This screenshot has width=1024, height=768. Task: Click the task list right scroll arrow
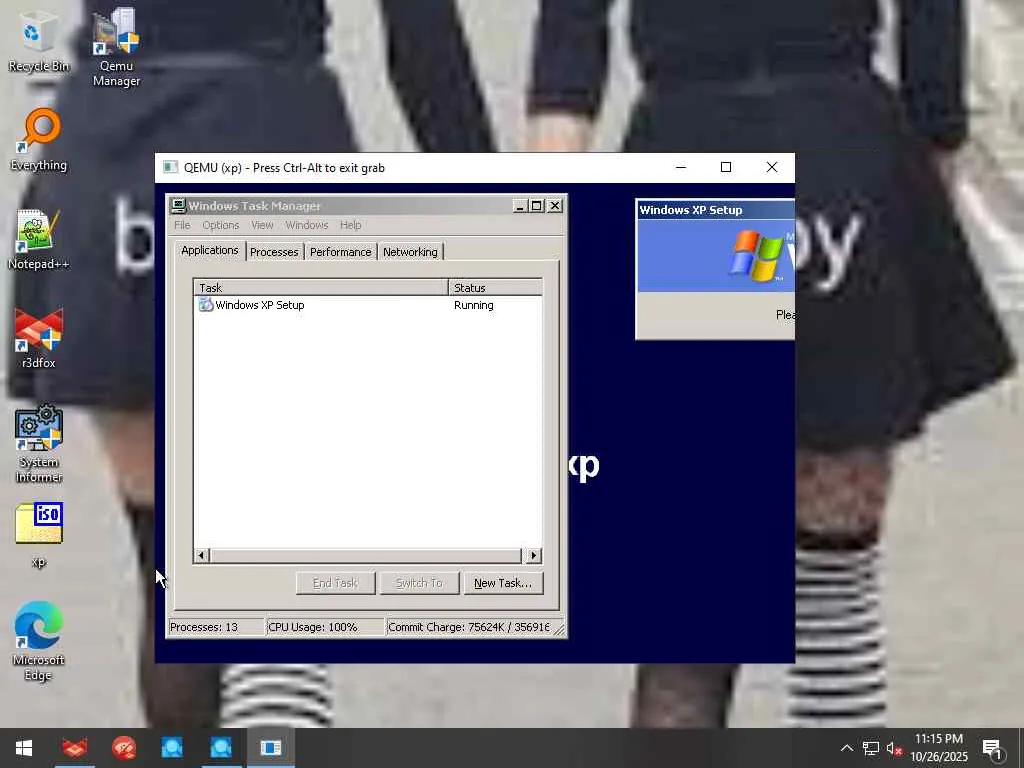click(x=534, y=556)
